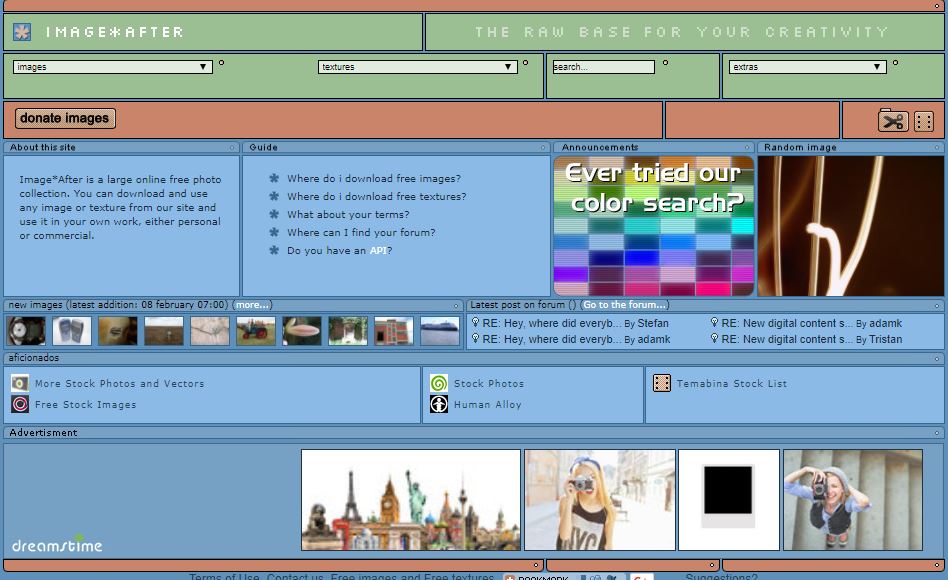
Task: Open the 'more...' new images link
Action: pos(253,305)
